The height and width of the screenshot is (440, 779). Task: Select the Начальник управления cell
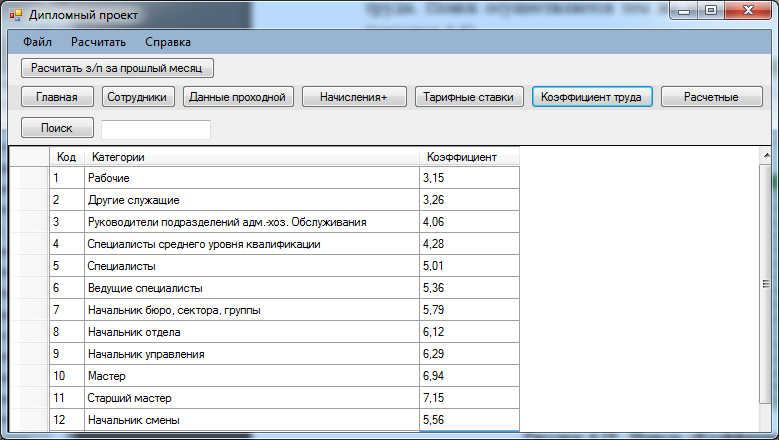tap(252, 354)
